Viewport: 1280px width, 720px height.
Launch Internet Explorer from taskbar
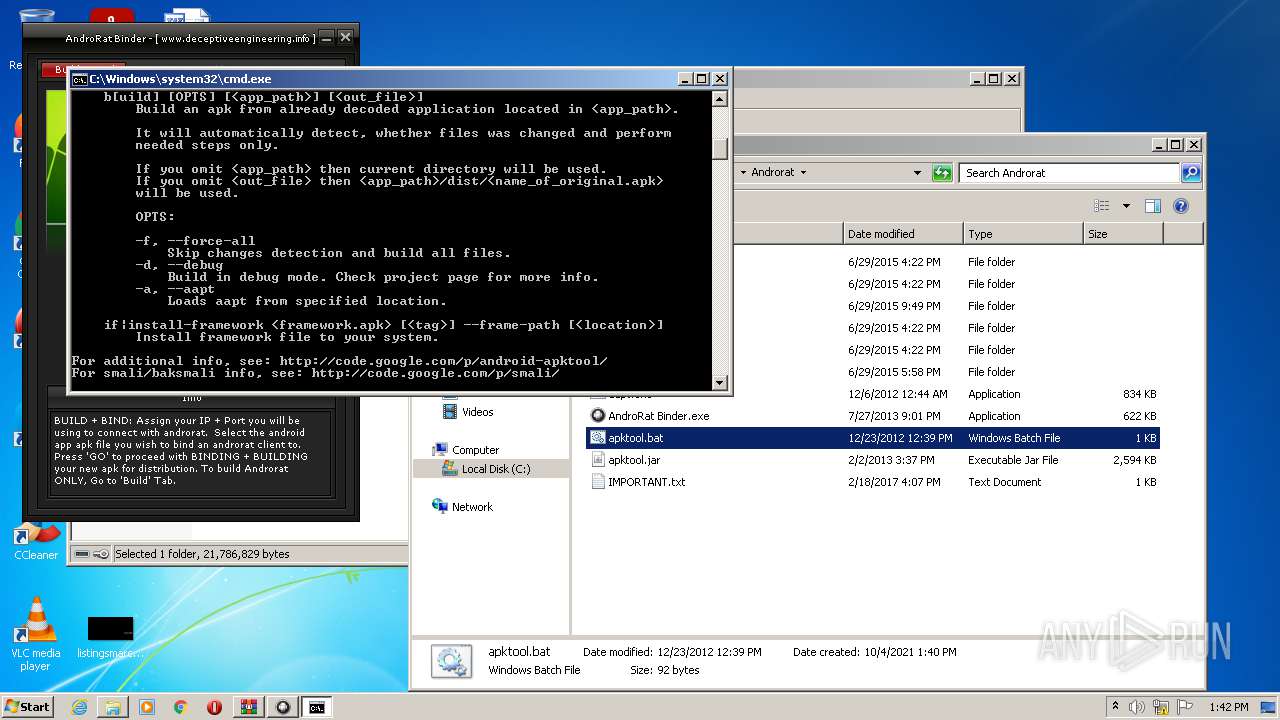coord(79,707)
